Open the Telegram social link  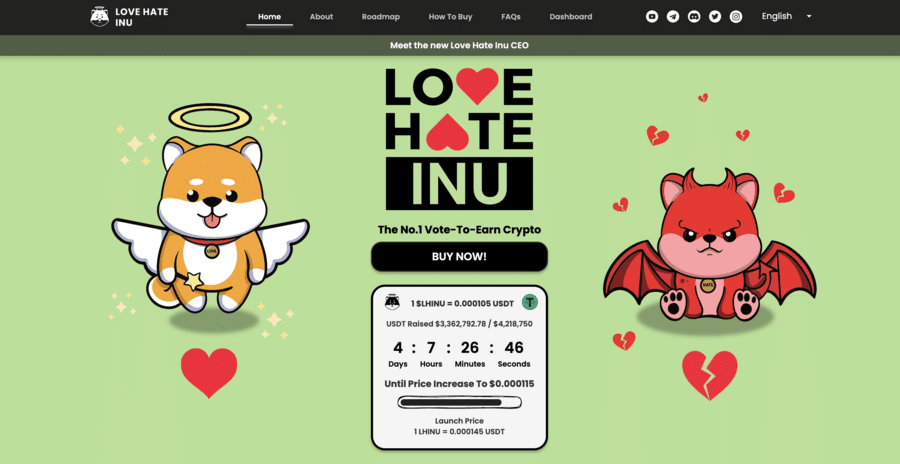click(x=673, y=17)
